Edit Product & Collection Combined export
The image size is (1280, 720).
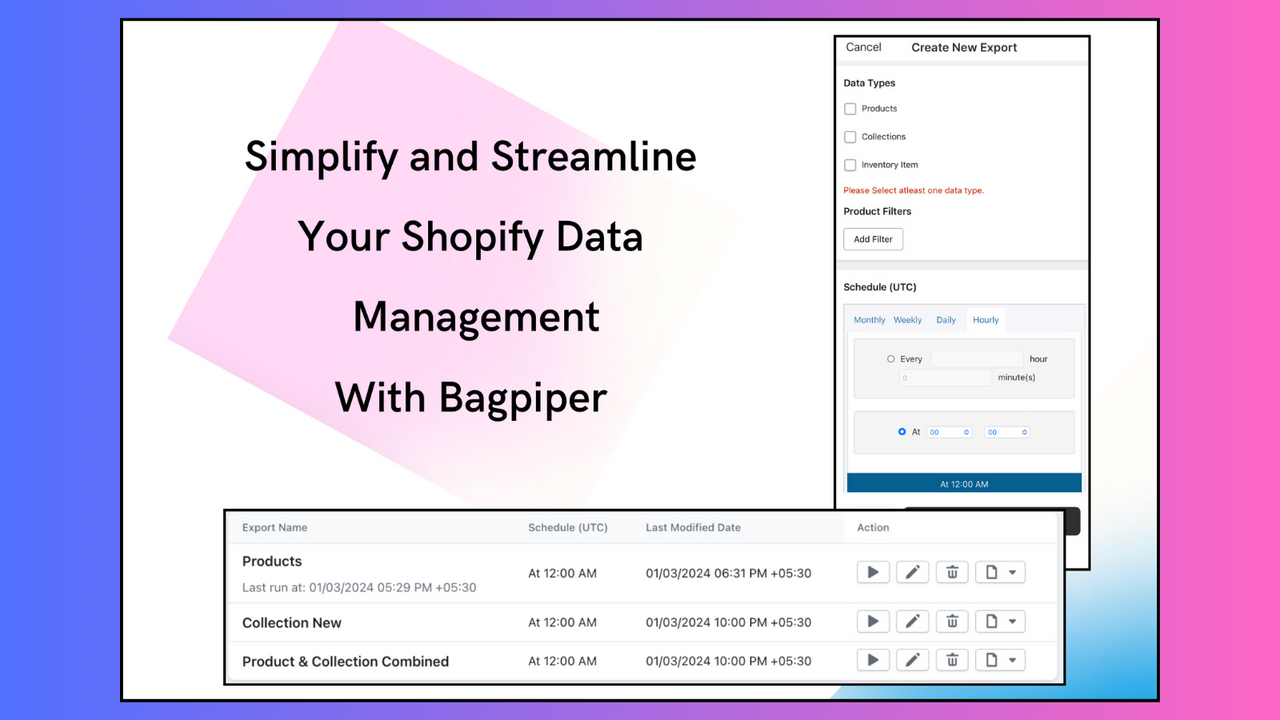pyautogui.click(x=912, y=660)
